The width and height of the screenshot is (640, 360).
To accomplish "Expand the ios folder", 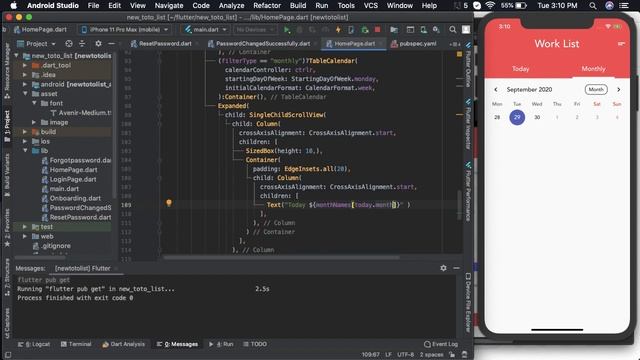I will tap(25, 141).
